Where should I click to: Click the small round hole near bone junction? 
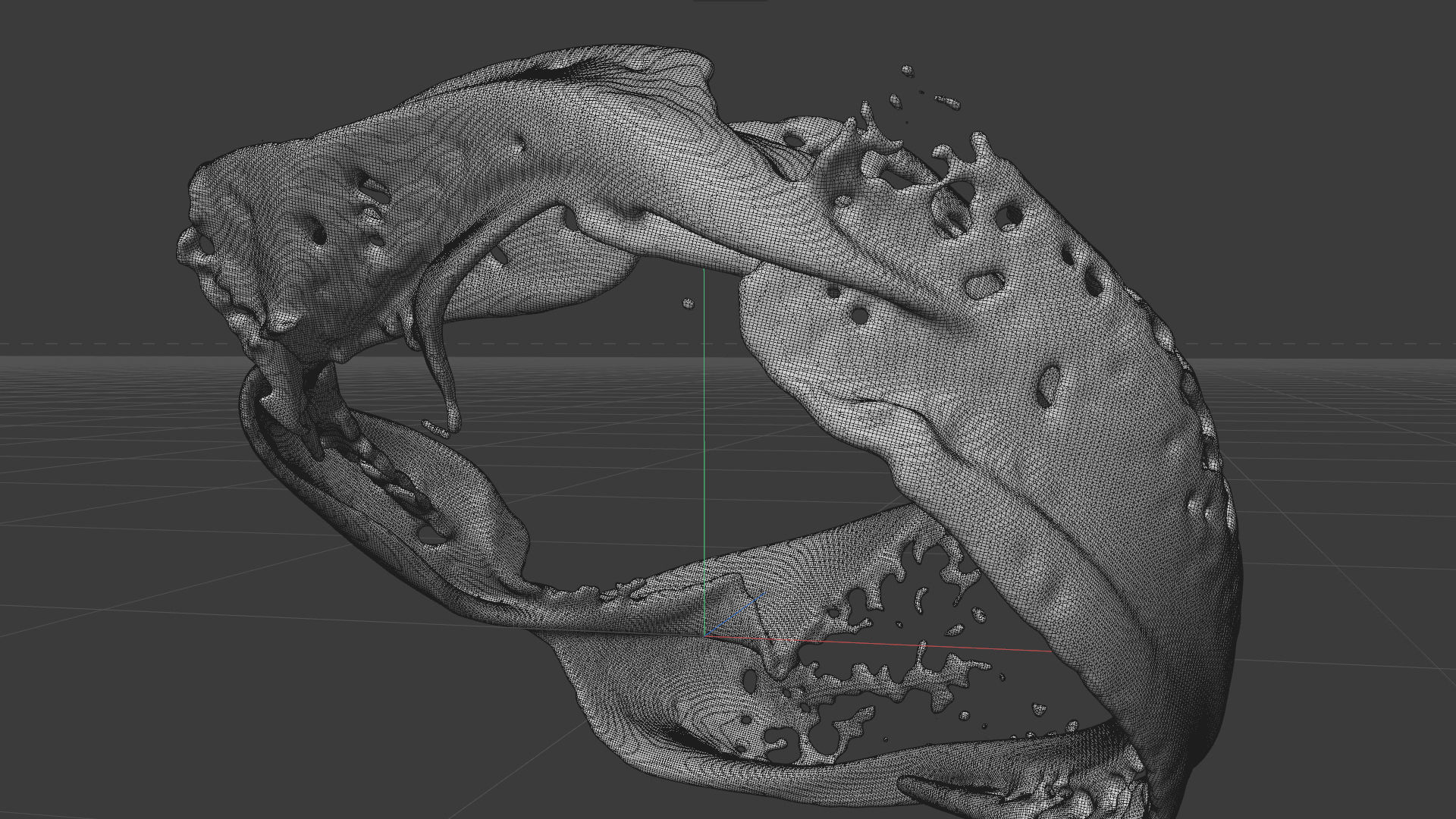pos(859,315)
